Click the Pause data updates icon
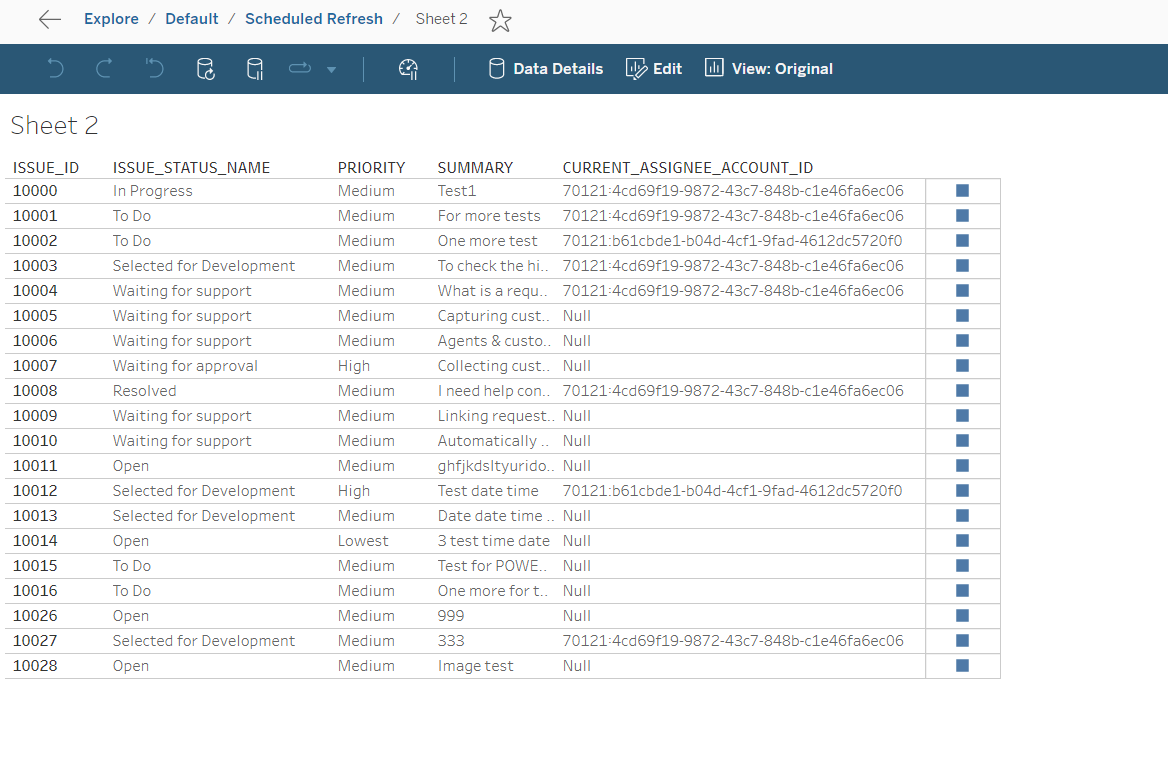The height and width of the screenshot is (772, 1168). click(255, 69)
